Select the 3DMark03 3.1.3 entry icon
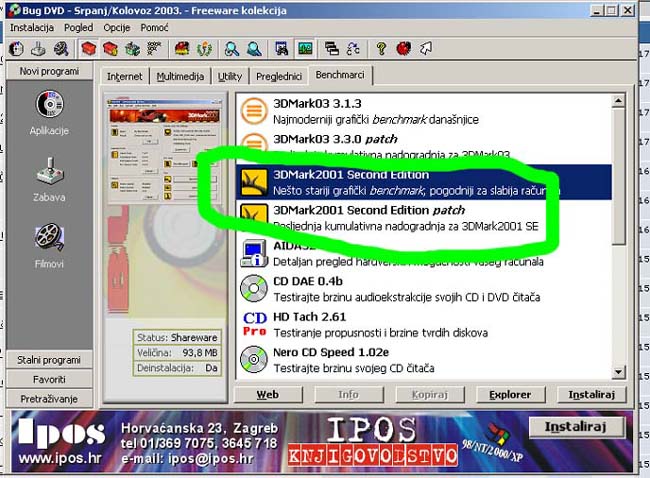Image resolution: width=650 pixels, height=478 pixels. 254,111
